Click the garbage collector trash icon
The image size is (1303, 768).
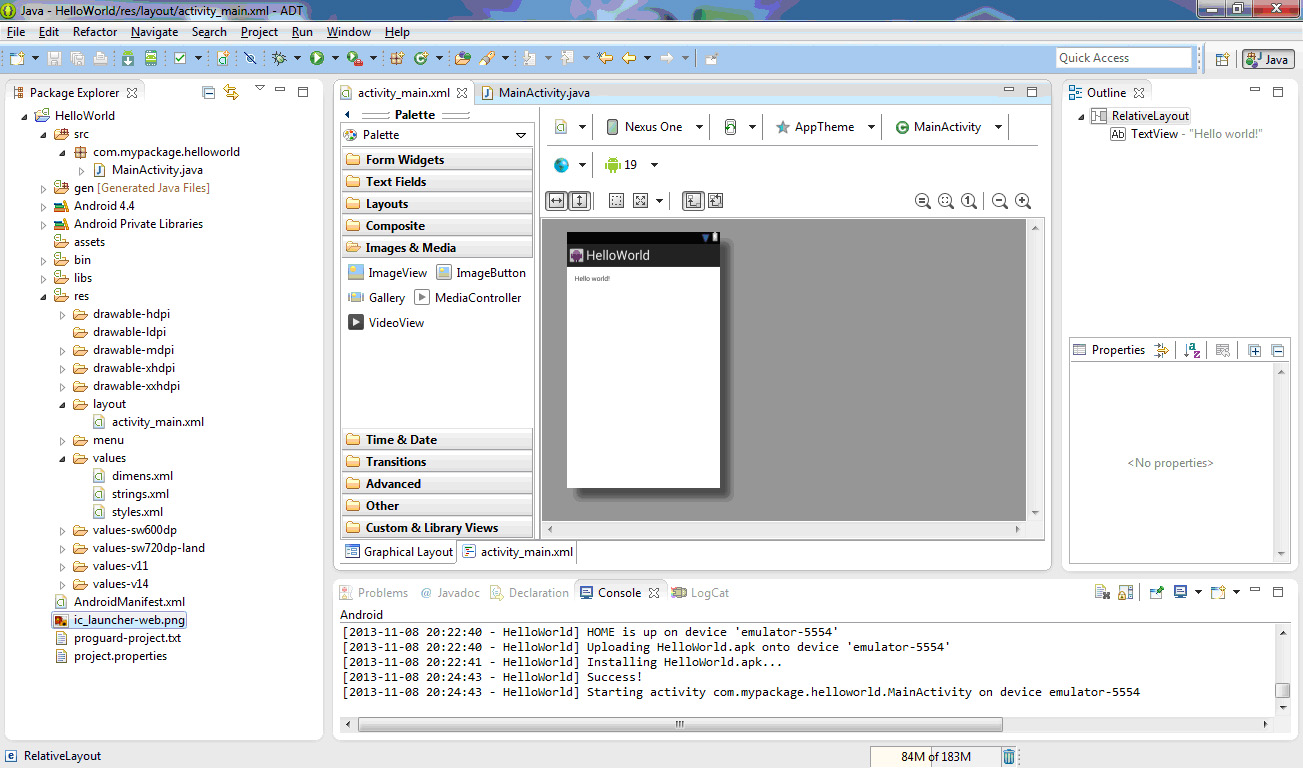1009,756
